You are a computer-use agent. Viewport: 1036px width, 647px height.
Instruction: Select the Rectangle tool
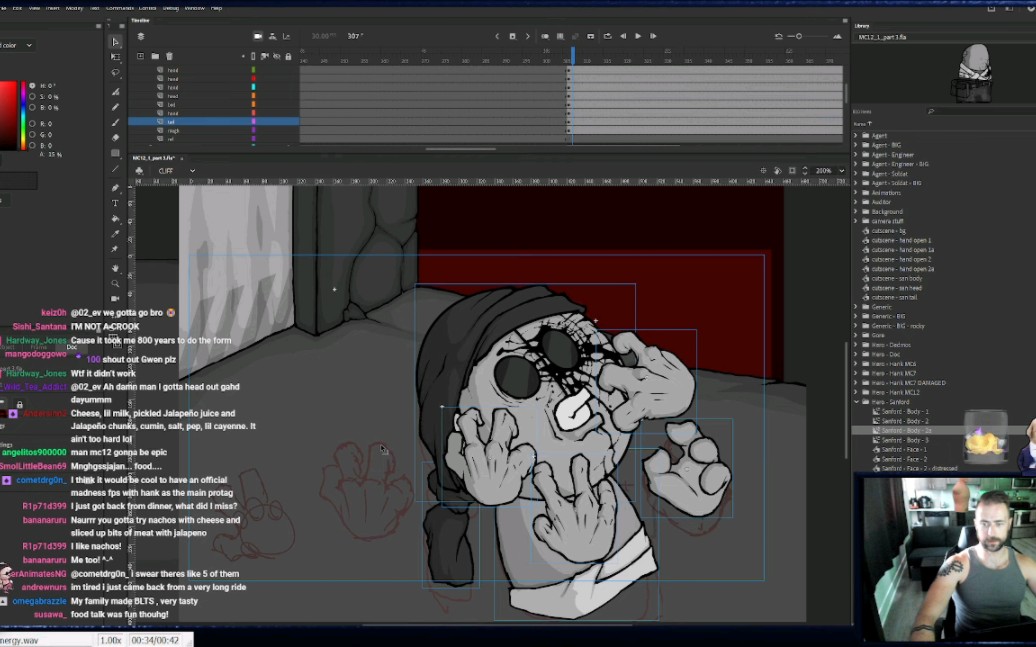(x=115, y=153)
